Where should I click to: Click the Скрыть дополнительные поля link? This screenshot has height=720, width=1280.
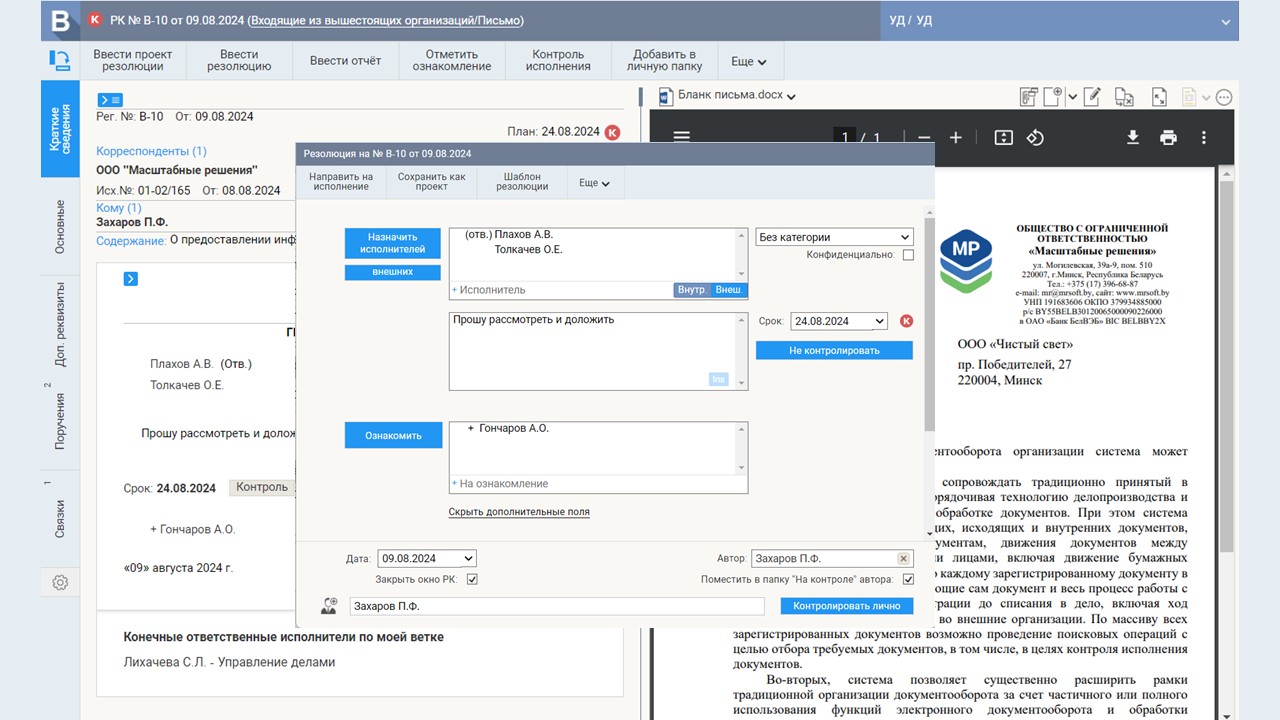point(518,512)
